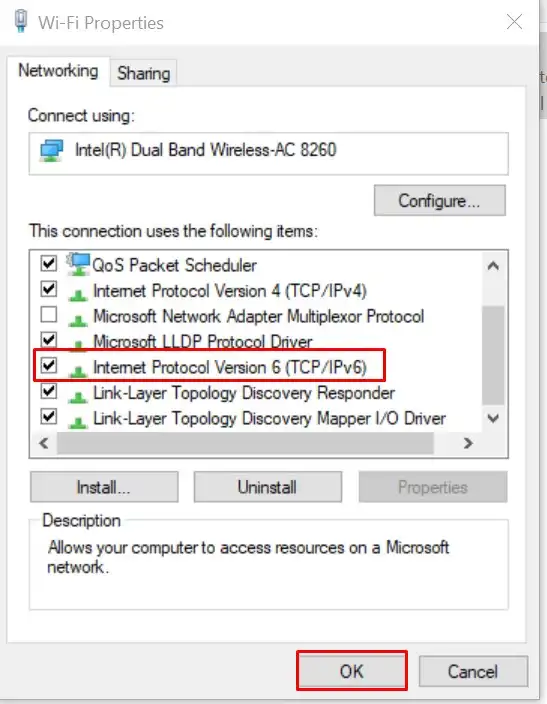The height and width of the screenshot is (704, 547).
Task: Select the Networking tab
Action: point(58,71)
